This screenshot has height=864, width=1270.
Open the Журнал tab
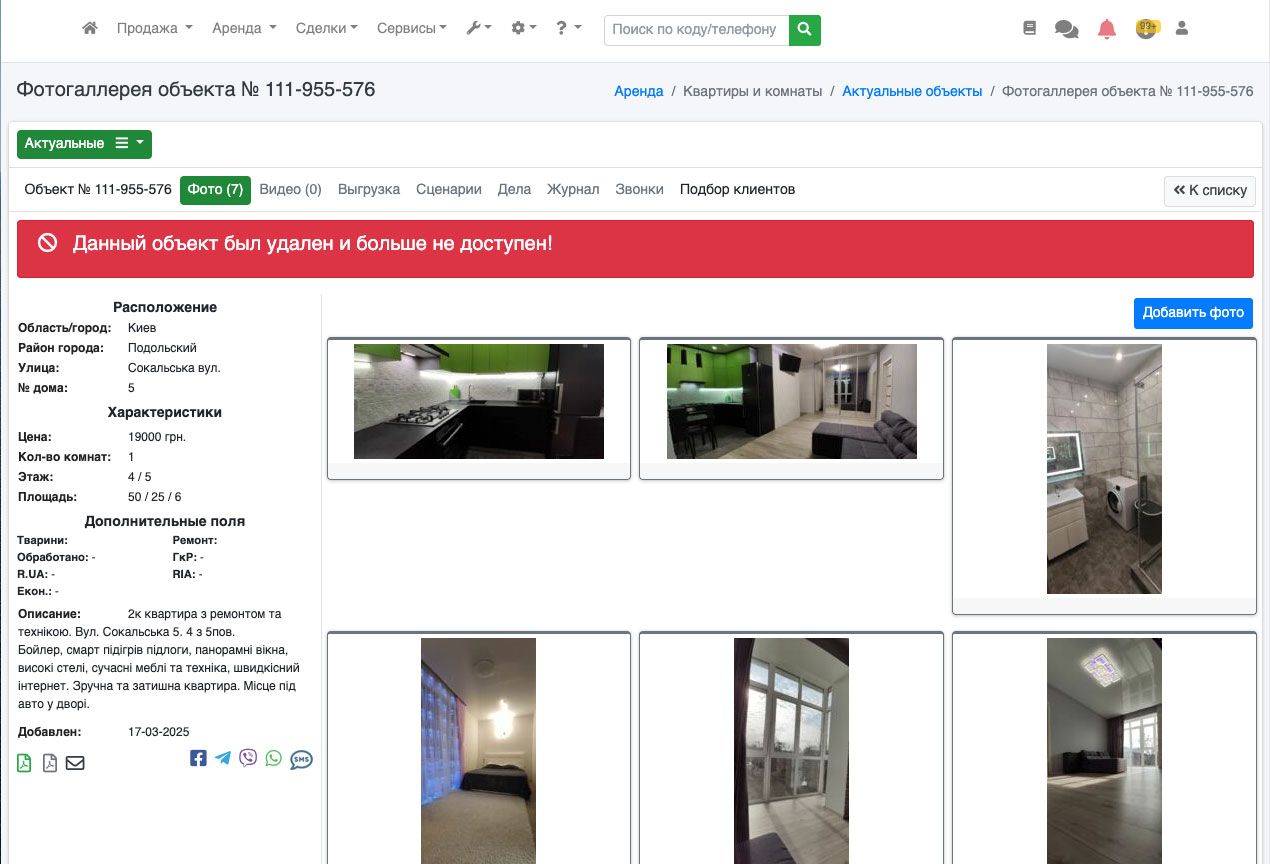click(573, 189)
